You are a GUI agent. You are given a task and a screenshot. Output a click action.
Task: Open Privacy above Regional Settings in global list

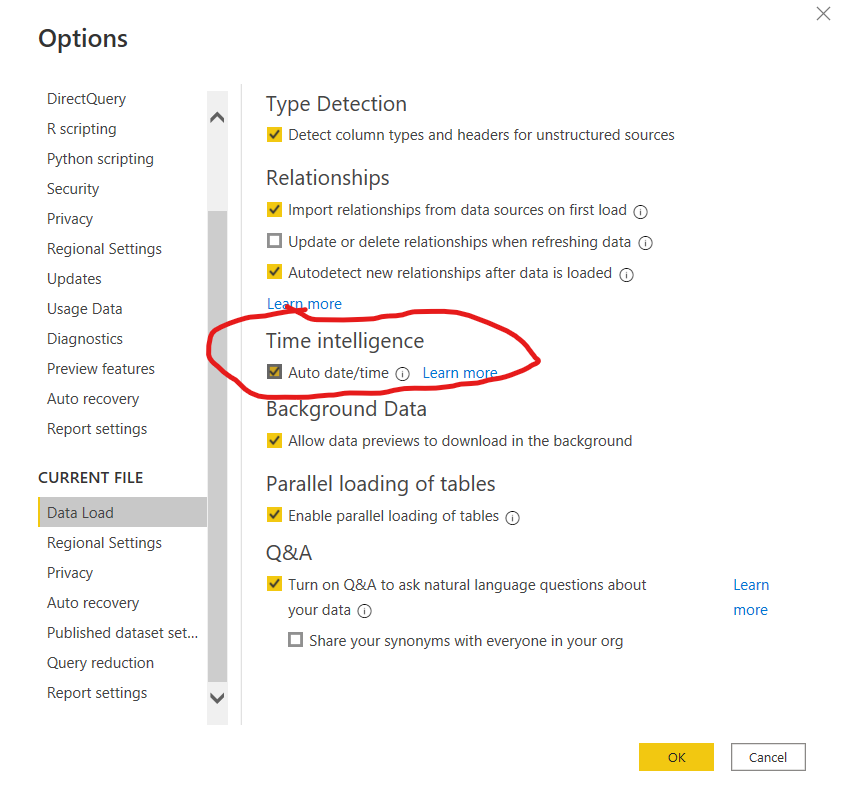70,219
